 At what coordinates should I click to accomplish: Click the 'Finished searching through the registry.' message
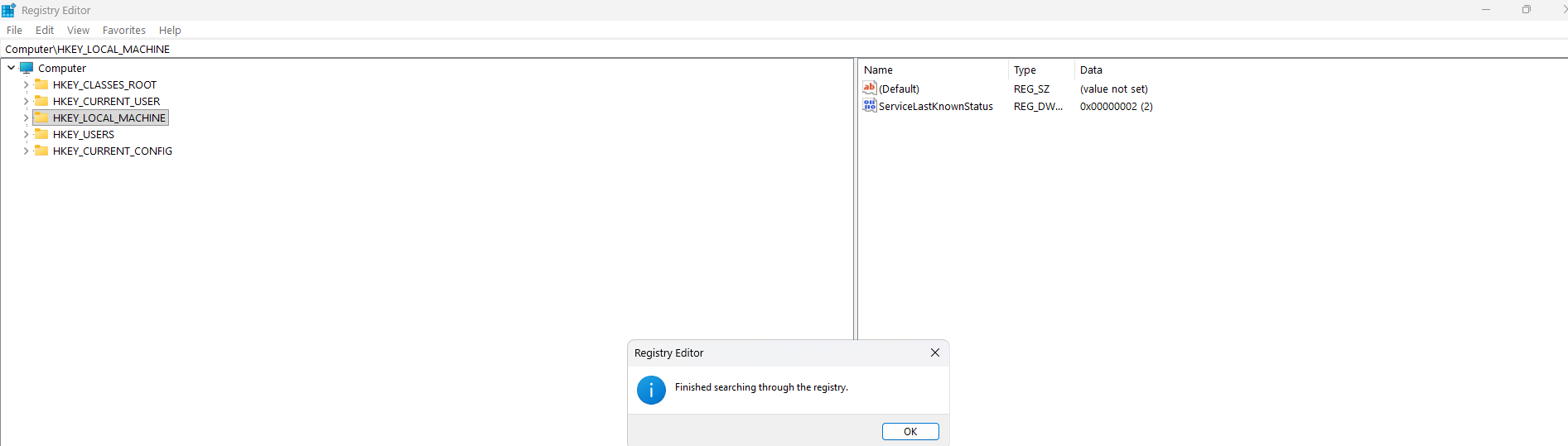(761, 386)
